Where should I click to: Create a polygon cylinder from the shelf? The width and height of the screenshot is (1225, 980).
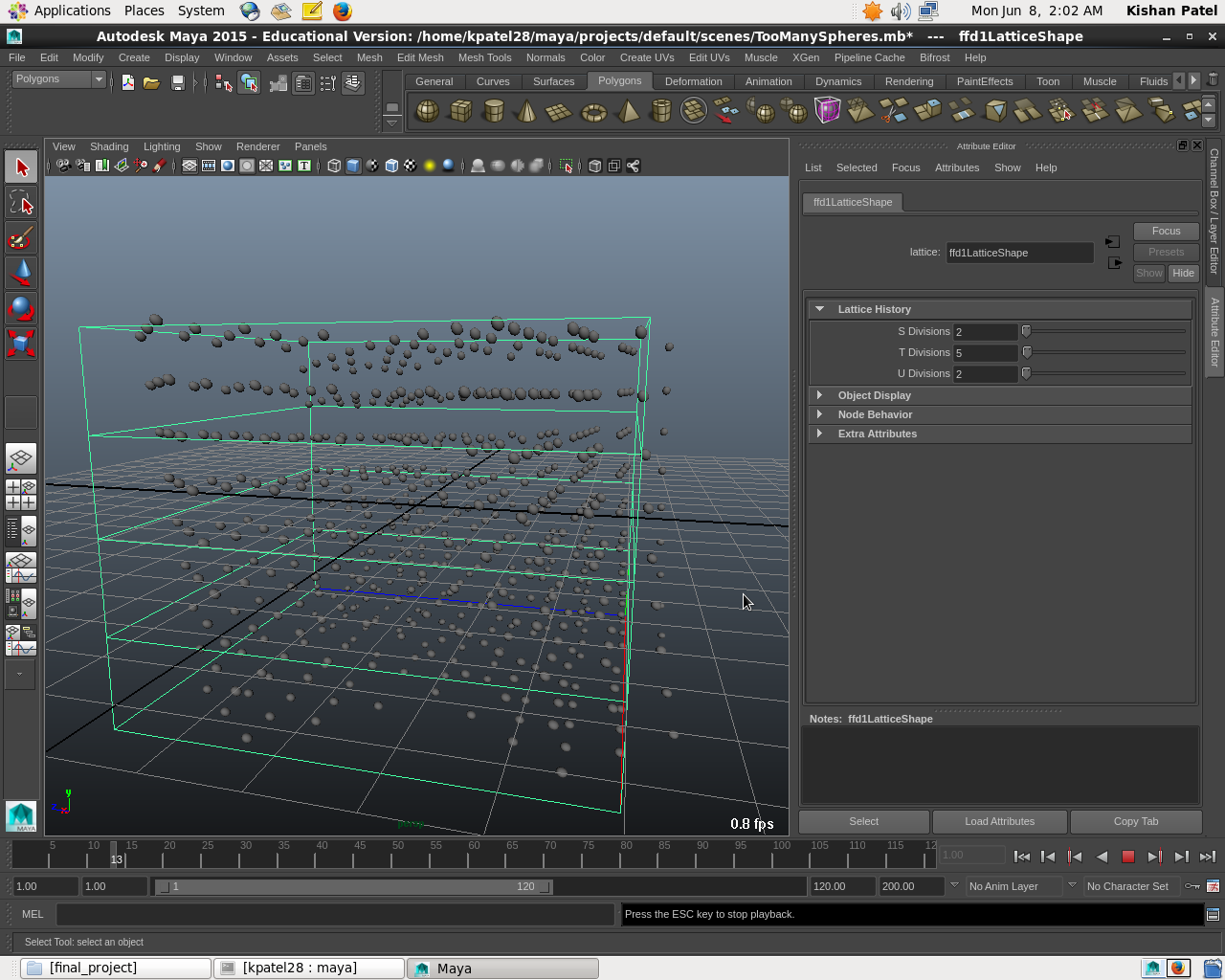493,111
